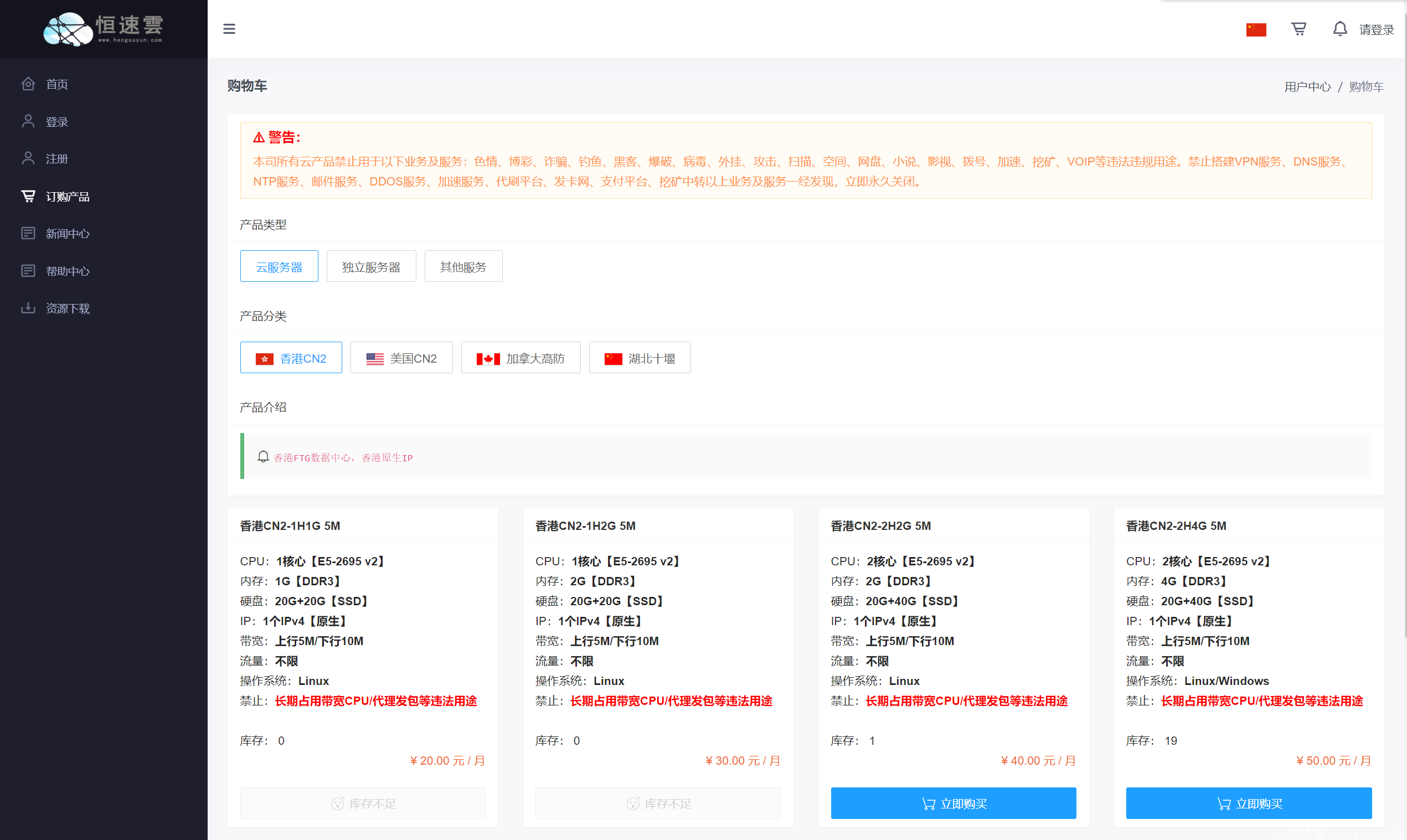Select 云服务器 product type
Screen dimensions: 1407x840
tap(279, 266)
